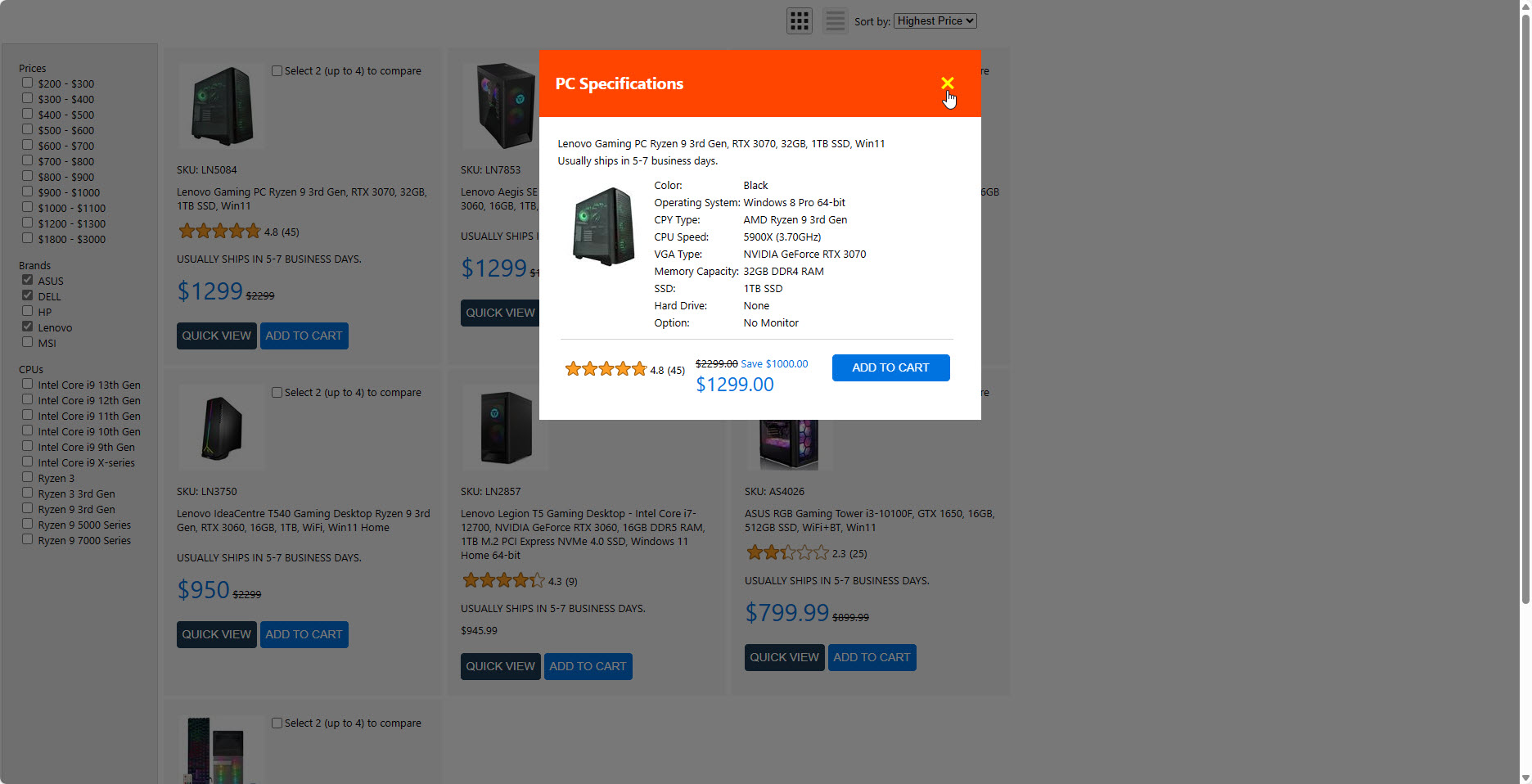Add the ASUS RGB Gaming Tower to cart

[x=872, y=657]
